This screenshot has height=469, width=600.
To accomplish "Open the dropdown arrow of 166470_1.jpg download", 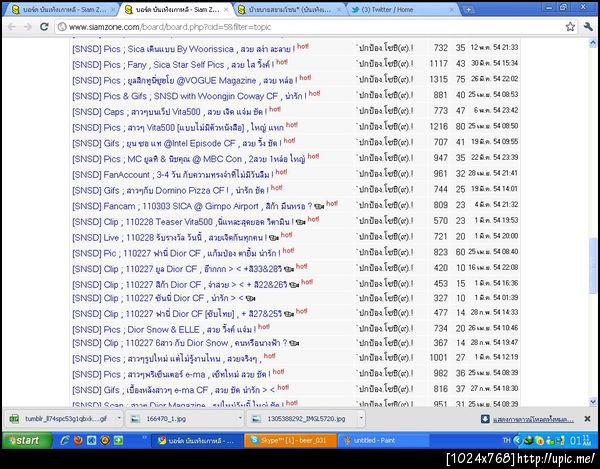I will pos(240,418).
